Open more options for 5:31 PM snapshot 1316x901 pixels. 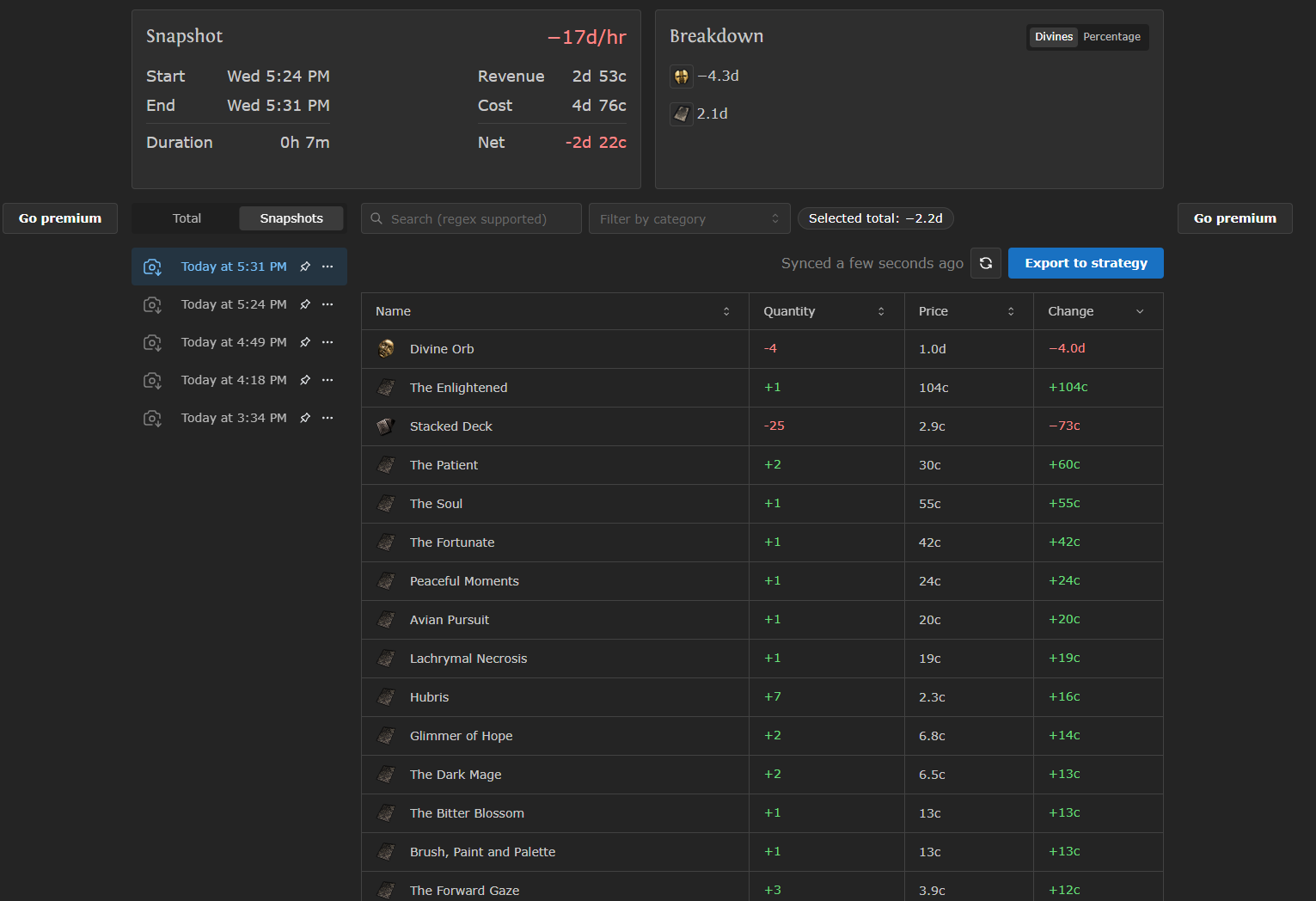327,267
